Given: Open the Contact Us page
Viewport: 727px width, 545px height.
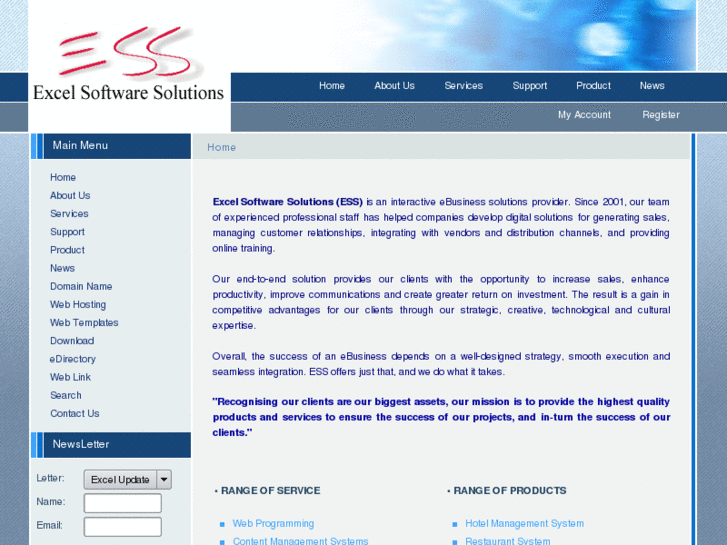Looking at the screenshot, I should pyautogui.click(x=75, y=413).
